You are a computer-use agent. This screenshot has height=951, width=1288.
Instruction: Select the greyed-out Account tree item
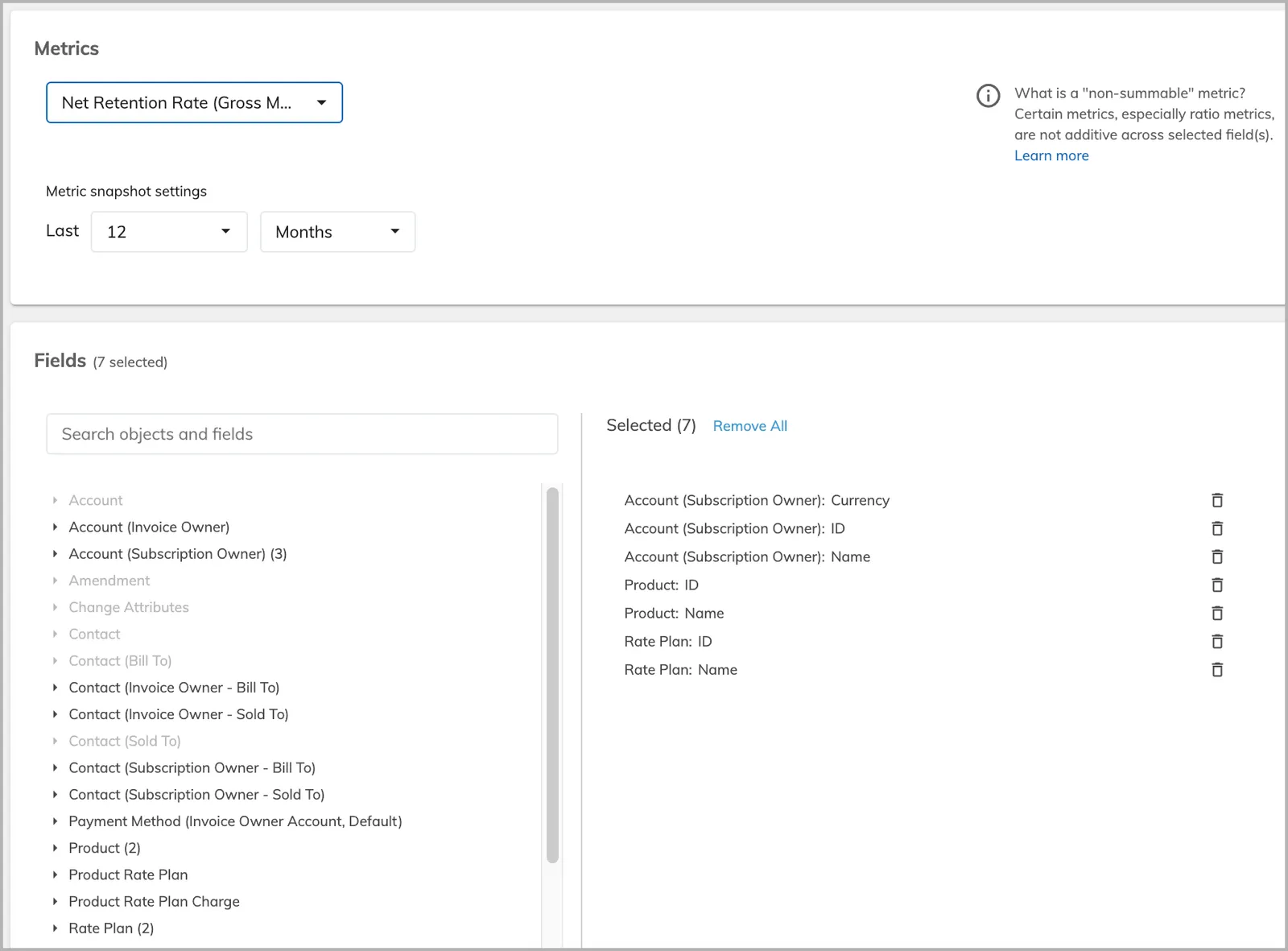(x=96, y=500)
